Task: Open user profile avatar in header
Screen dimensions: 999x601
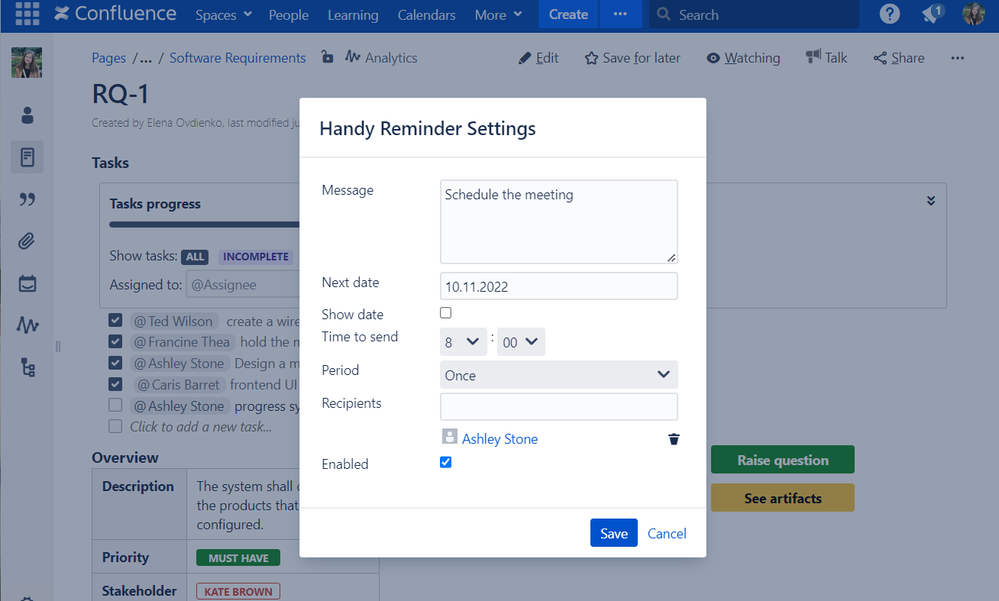Action: point(973,13)
